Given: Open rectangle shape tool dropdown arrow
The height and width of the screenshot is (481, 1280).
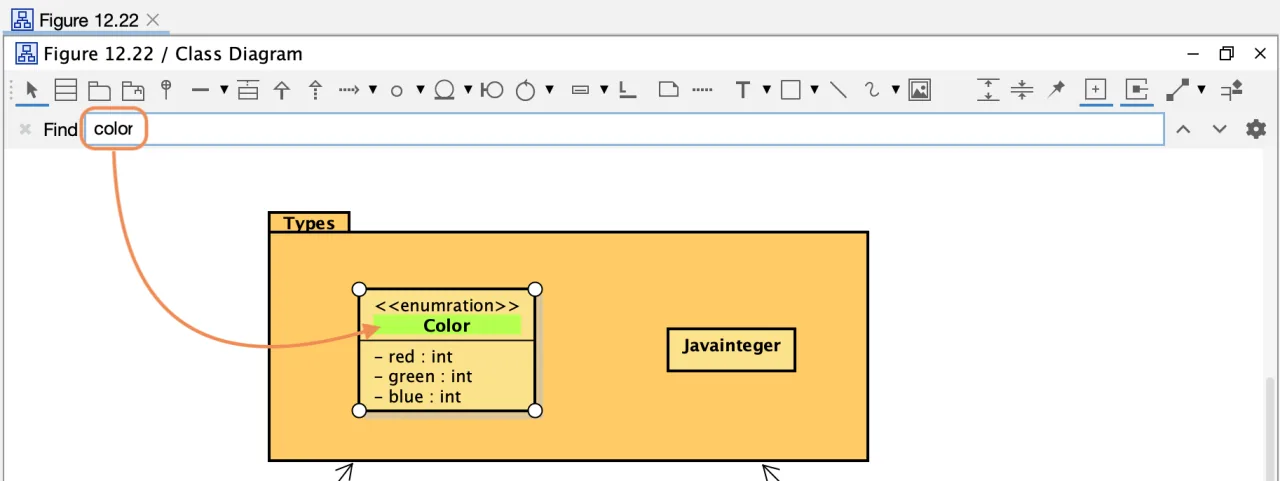Looking at the screenshot, I should tap(814, 90).
